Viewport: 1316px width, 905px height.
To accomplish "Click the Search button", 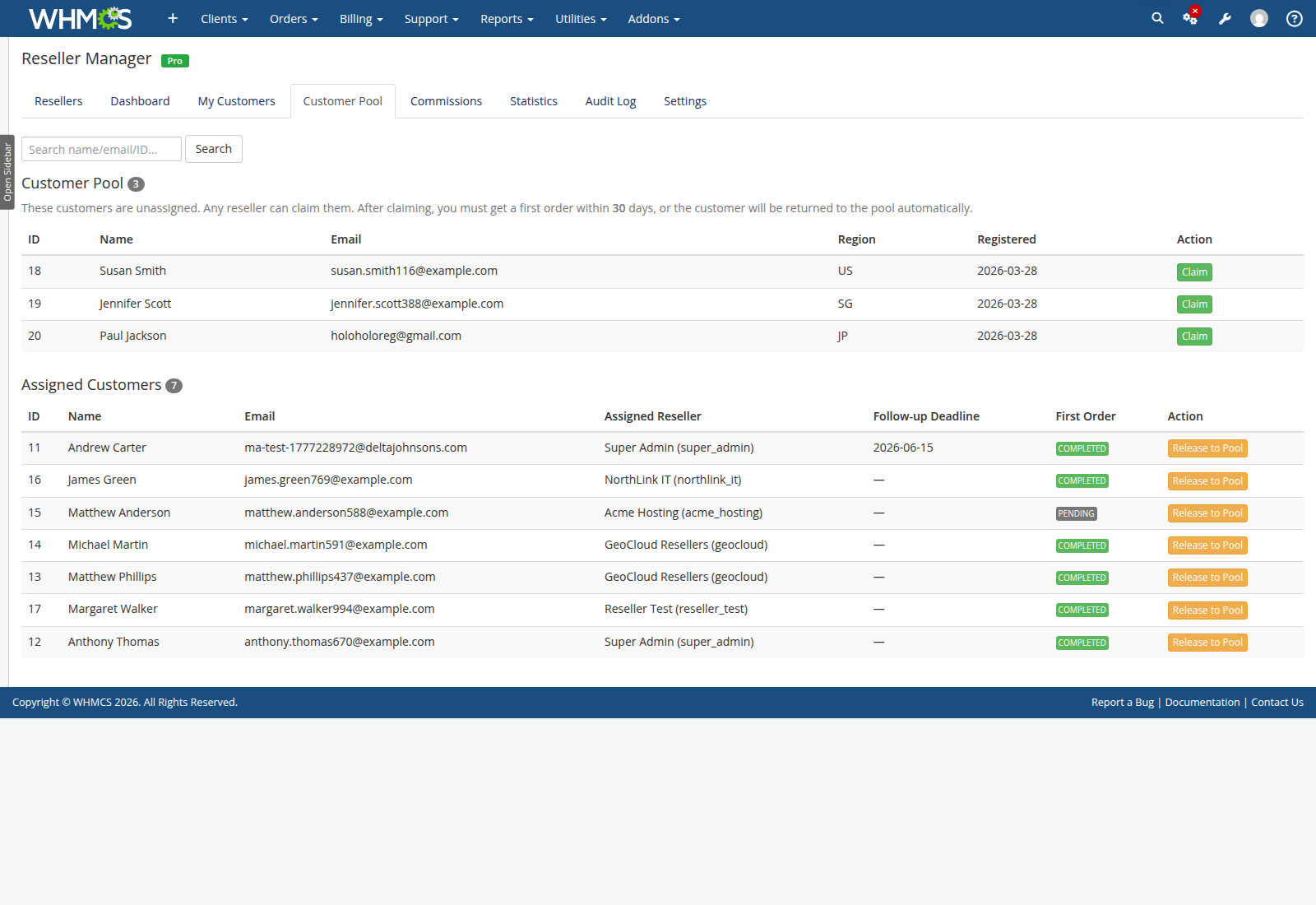I will (214, 149).
